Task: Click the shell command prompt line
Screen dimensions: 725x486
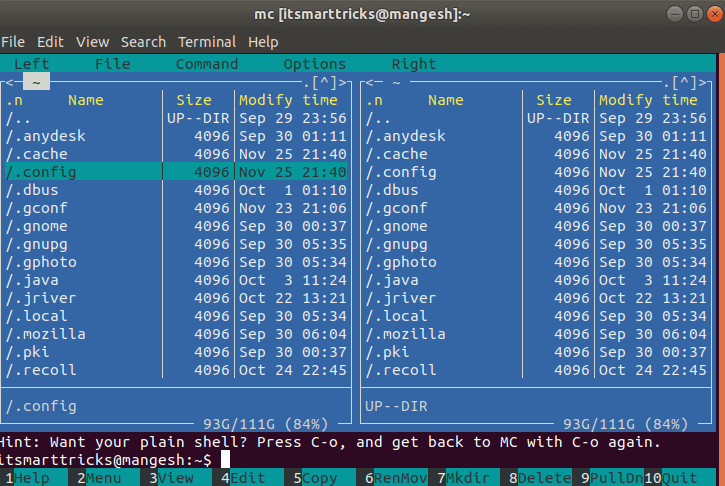Action: (x=358, y=460)
